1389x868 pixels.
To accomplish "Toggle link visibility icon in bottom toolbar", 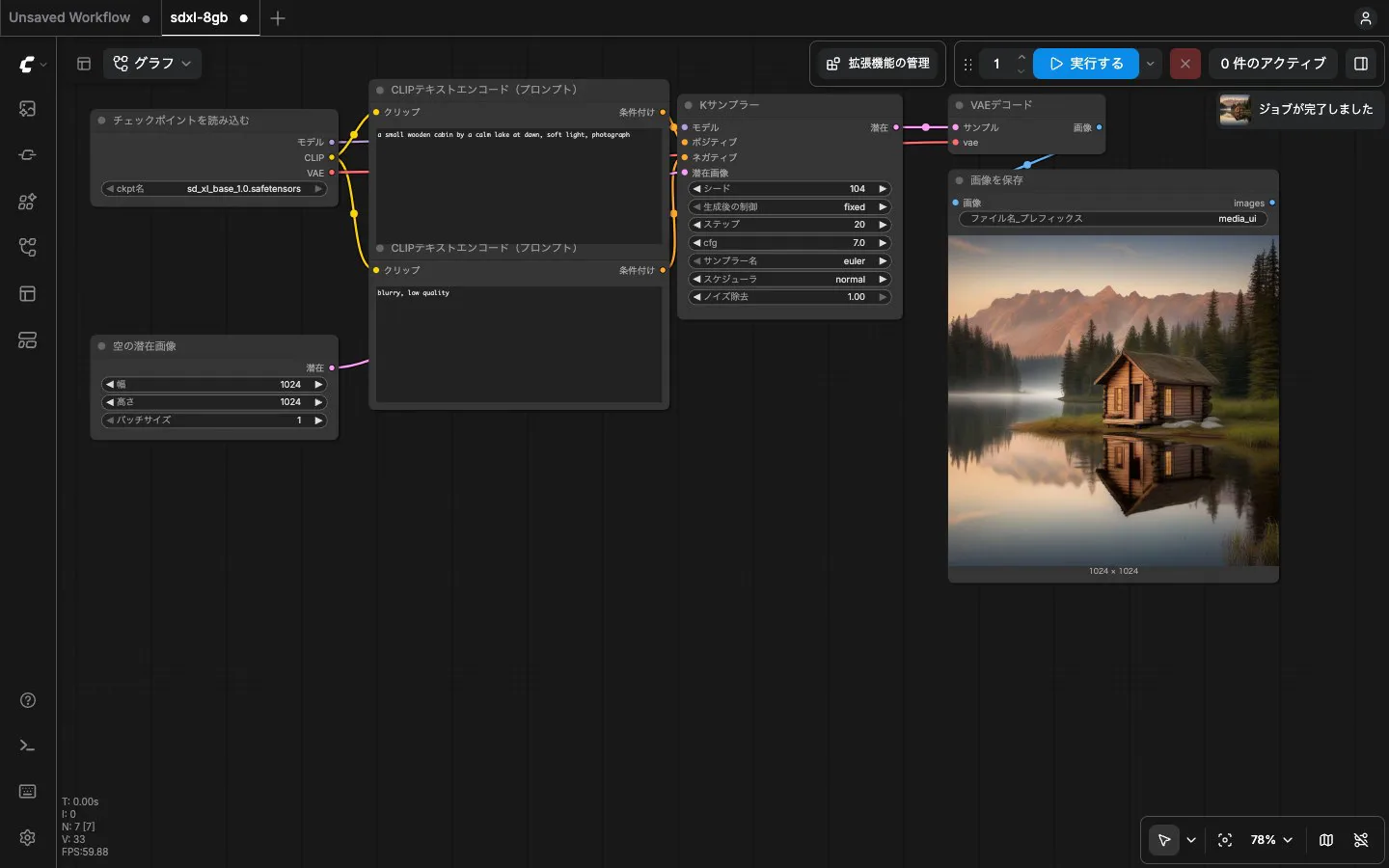I will tap(1361, 840).
